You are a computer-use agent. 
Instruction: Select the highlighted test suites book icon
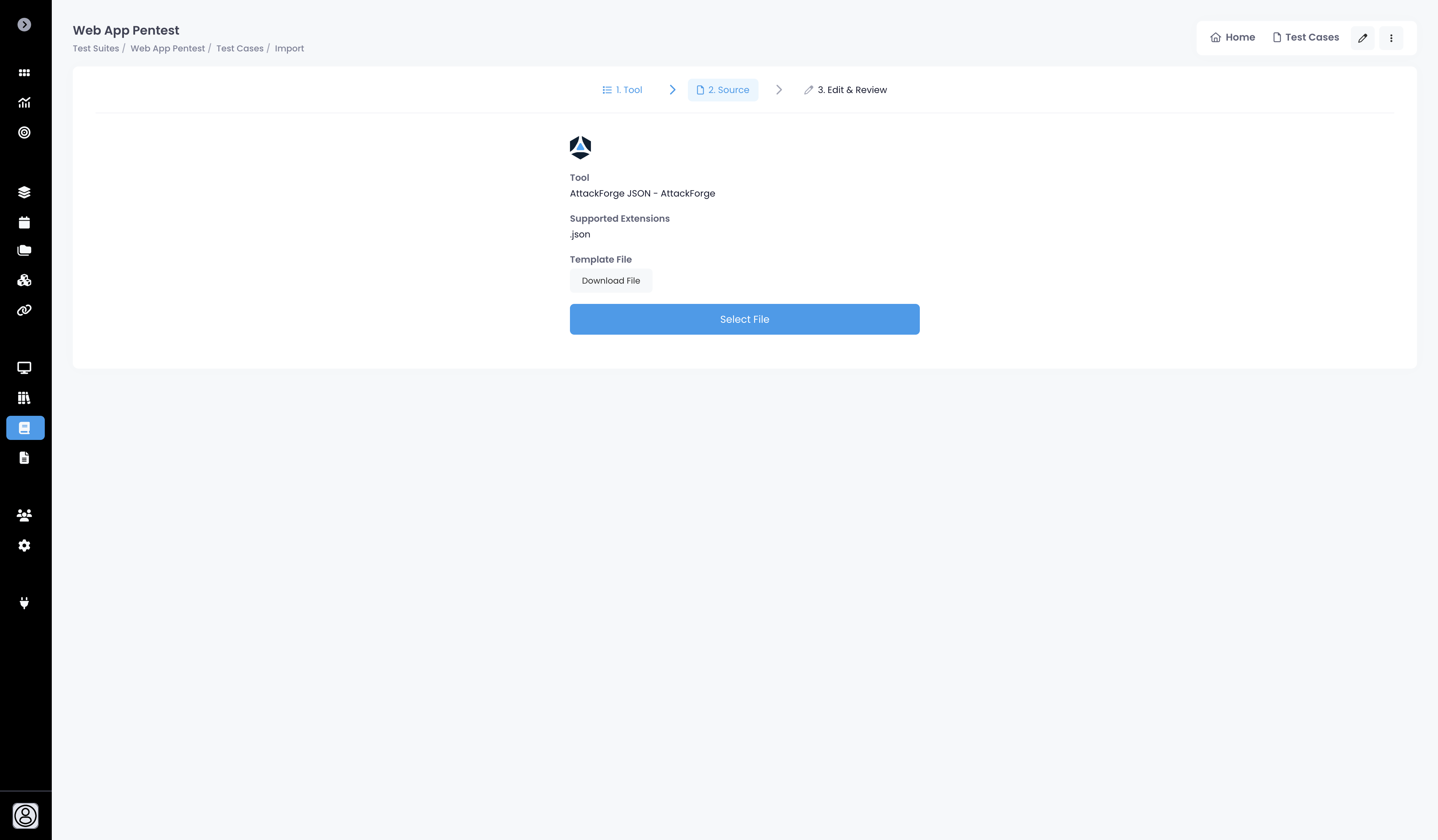(25, 428)
